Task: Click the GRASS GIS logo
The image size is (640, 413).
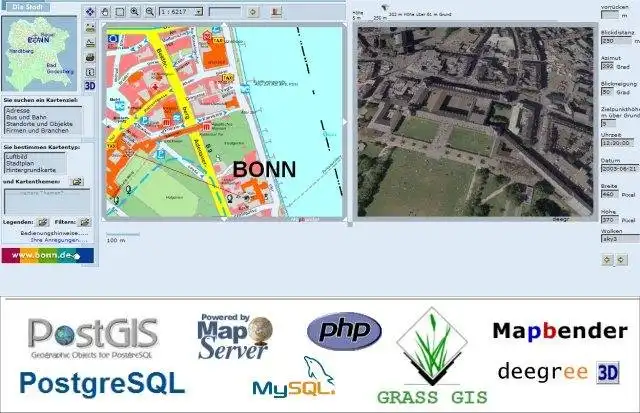Action: (x=432, y=356)
